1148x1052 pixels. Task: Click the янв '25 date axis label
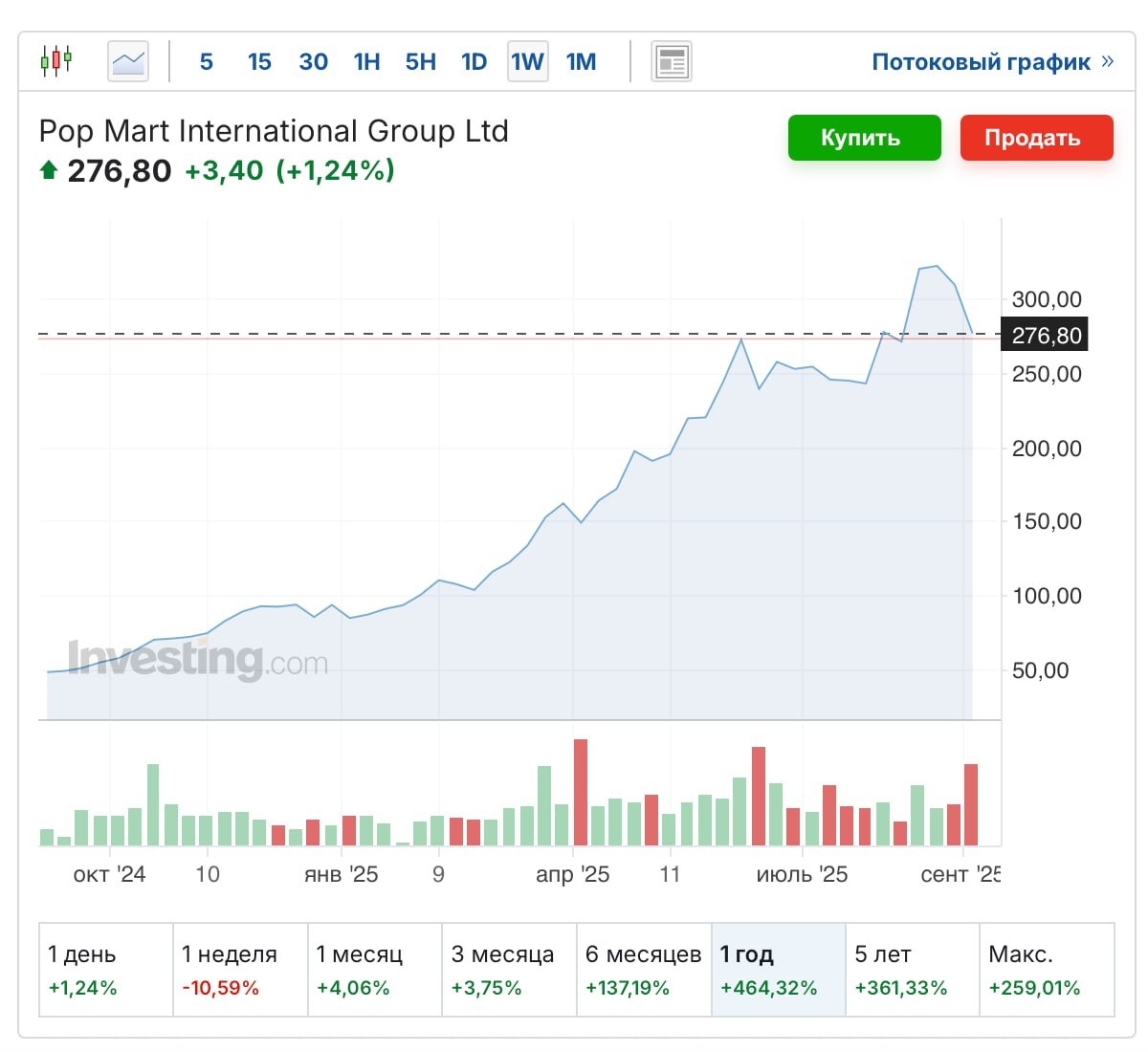click(341, 874)
